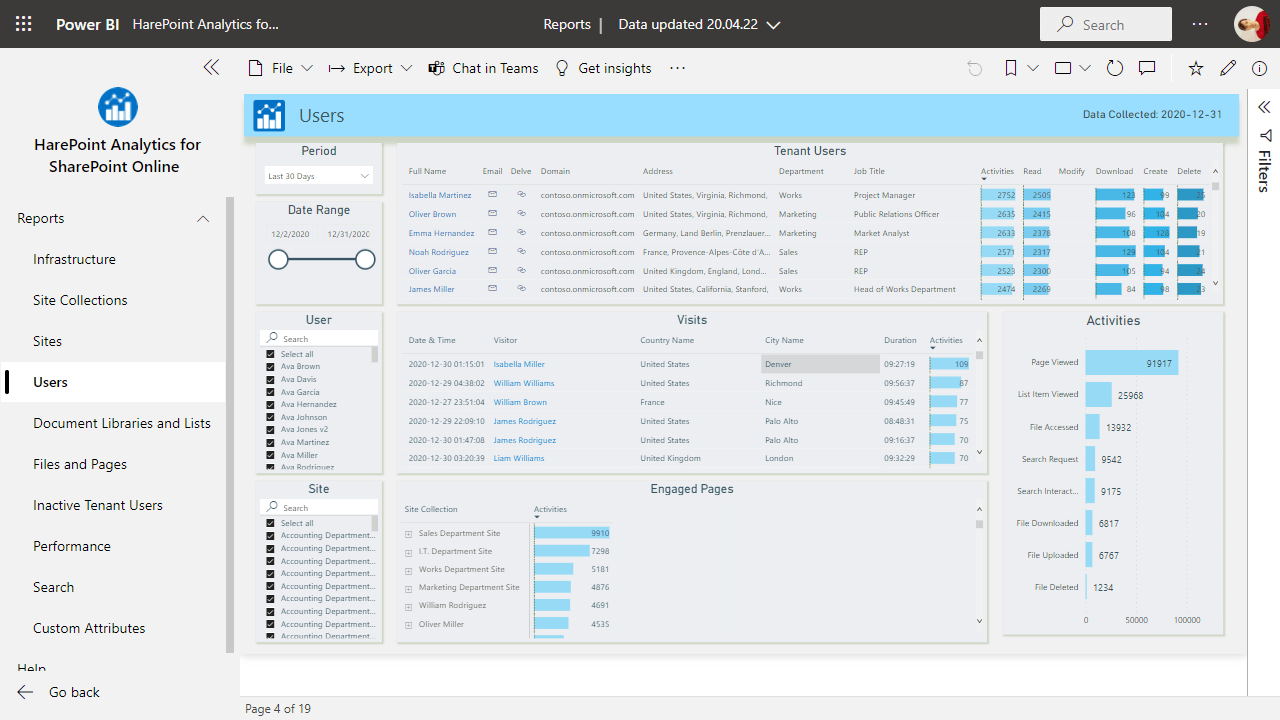Open Emma Hernandez user link

441,233
